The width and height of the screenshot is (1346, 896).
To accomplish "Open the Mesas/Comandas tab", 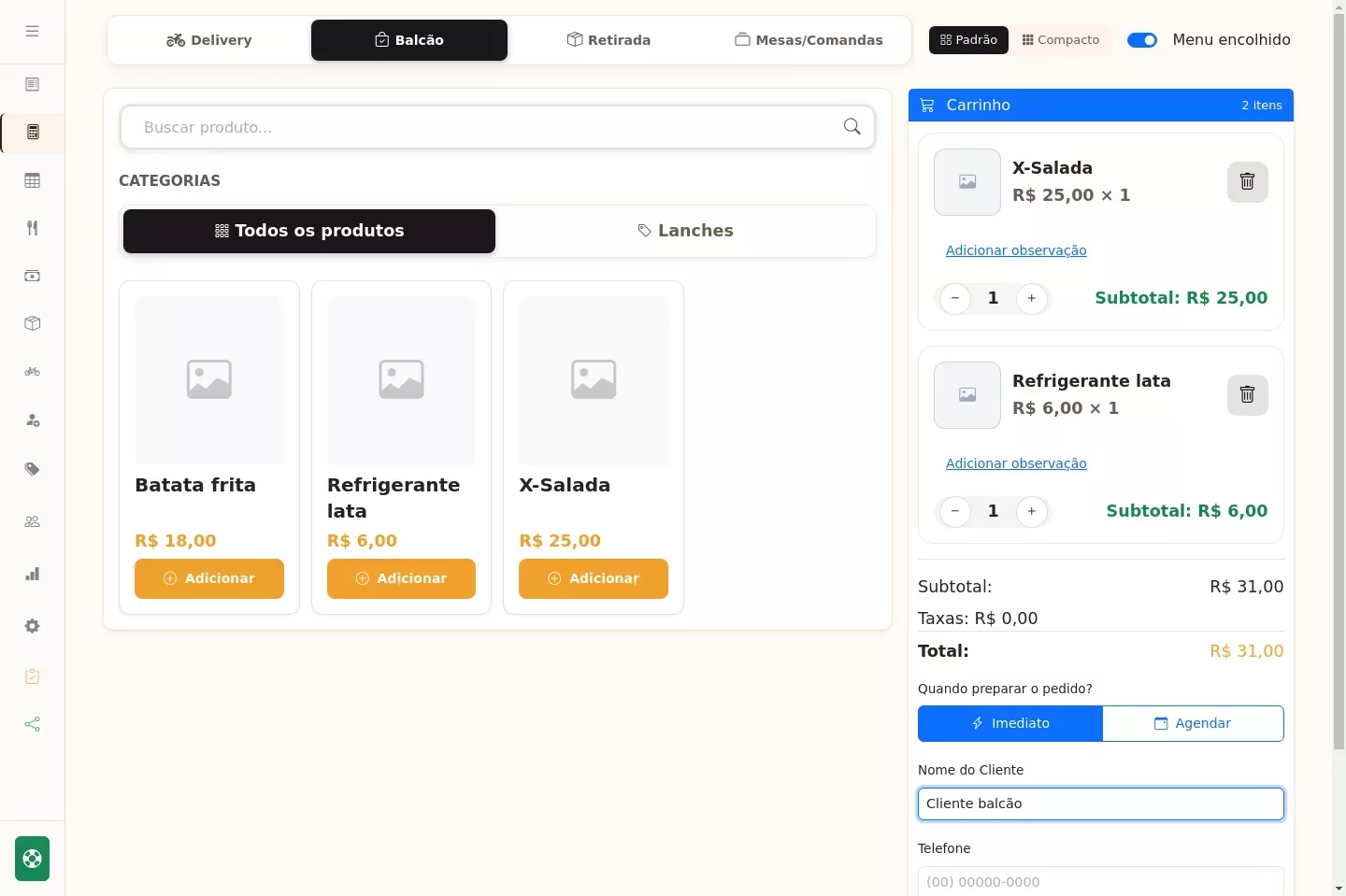I will [809, 40].
